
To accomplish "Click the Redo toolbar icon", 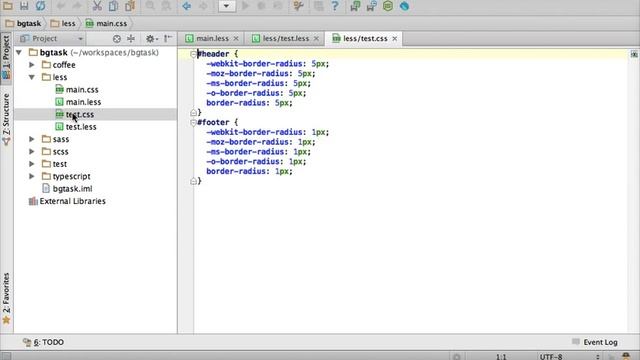I will pos(77,6).
